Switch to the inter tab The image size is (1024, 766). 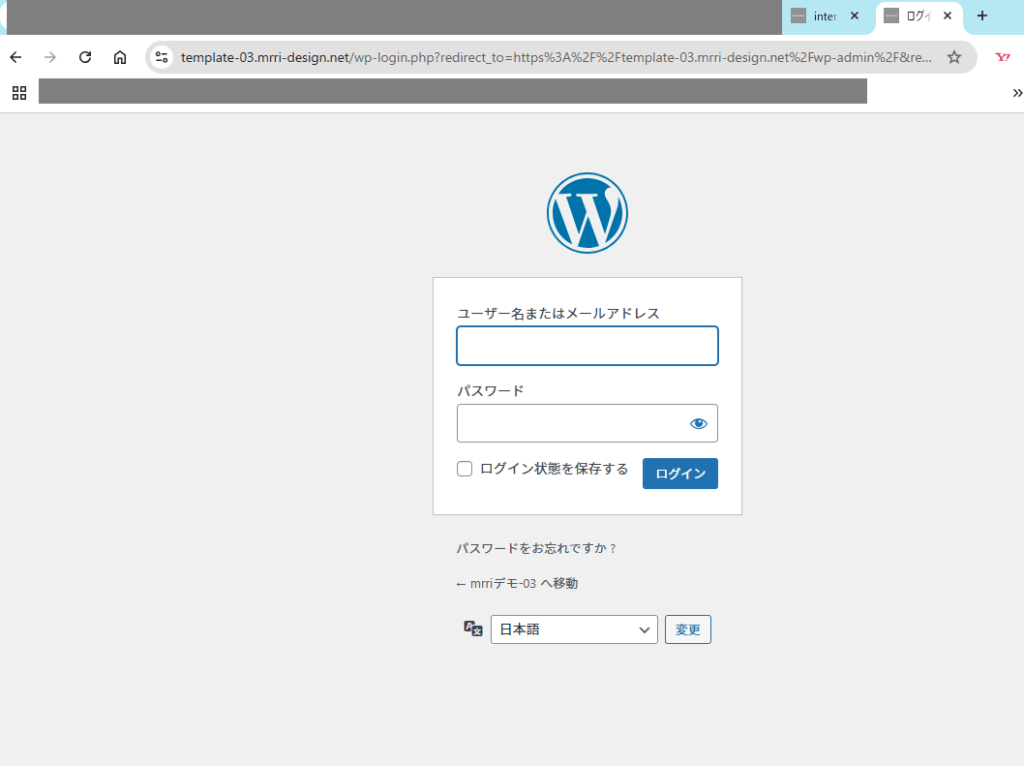(x=823, y=16)
